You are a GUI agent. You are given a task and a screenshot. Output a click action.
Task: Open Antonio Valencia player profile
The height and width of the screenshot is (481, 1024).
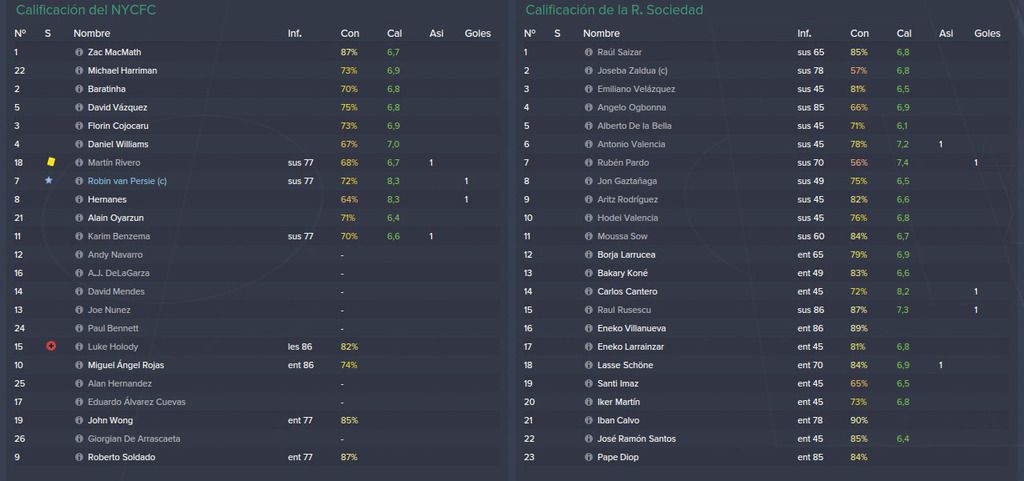pyautogui.click(x=631, y=144)
